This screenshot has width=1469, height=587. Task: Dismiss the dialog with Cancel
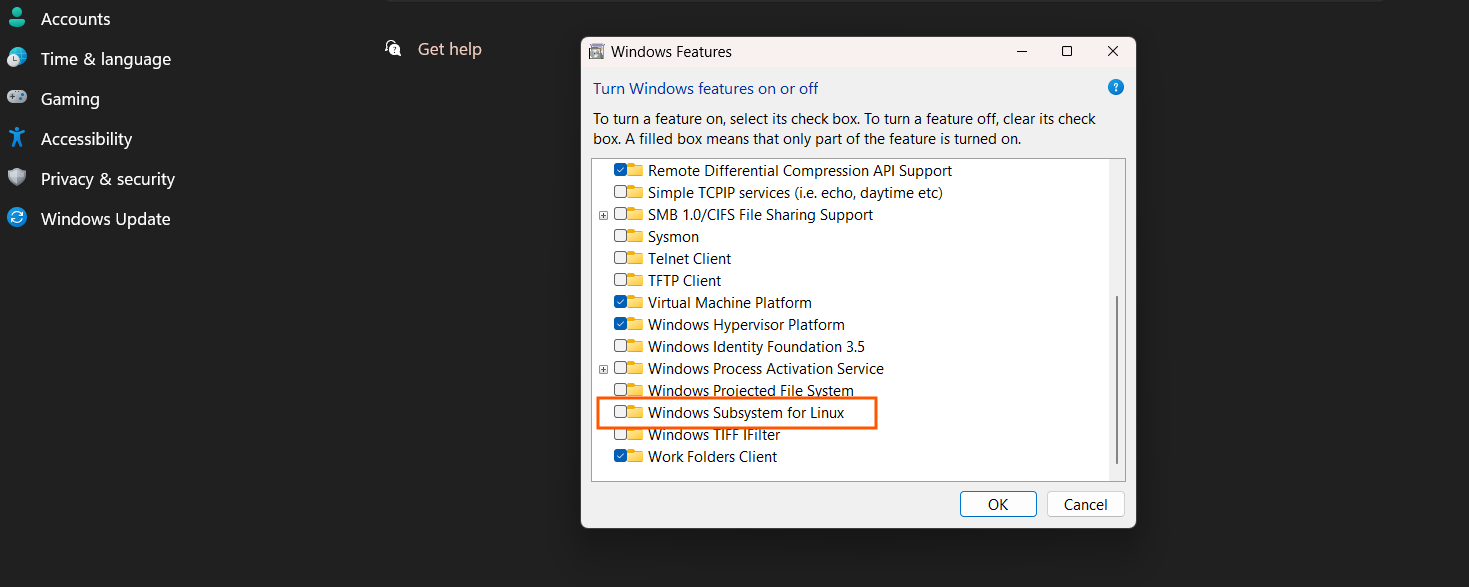pyautogui.click(x=1085, y=503)
